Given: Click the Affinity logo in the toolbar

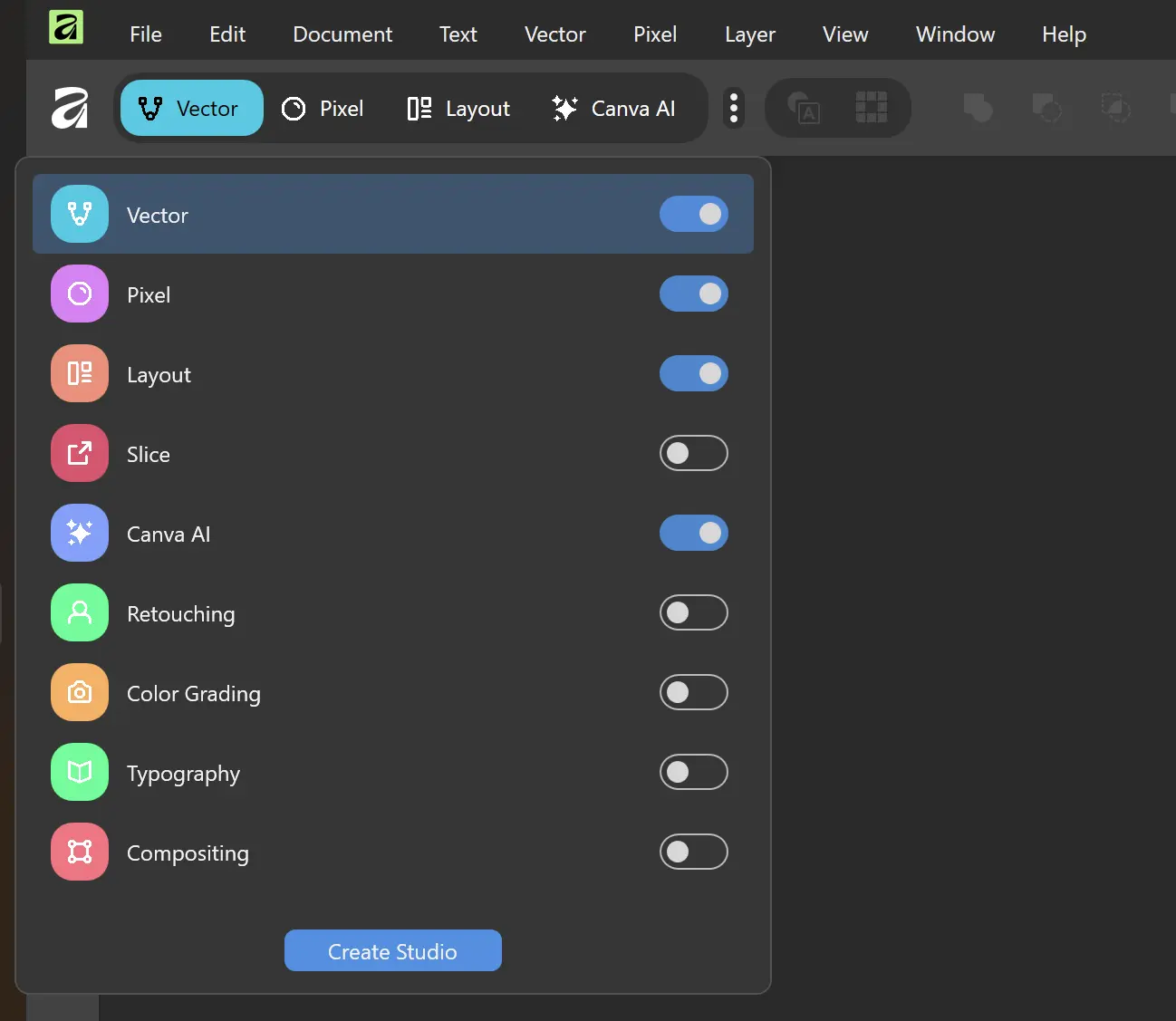Looking at the screenshot, I should (70, 109).
